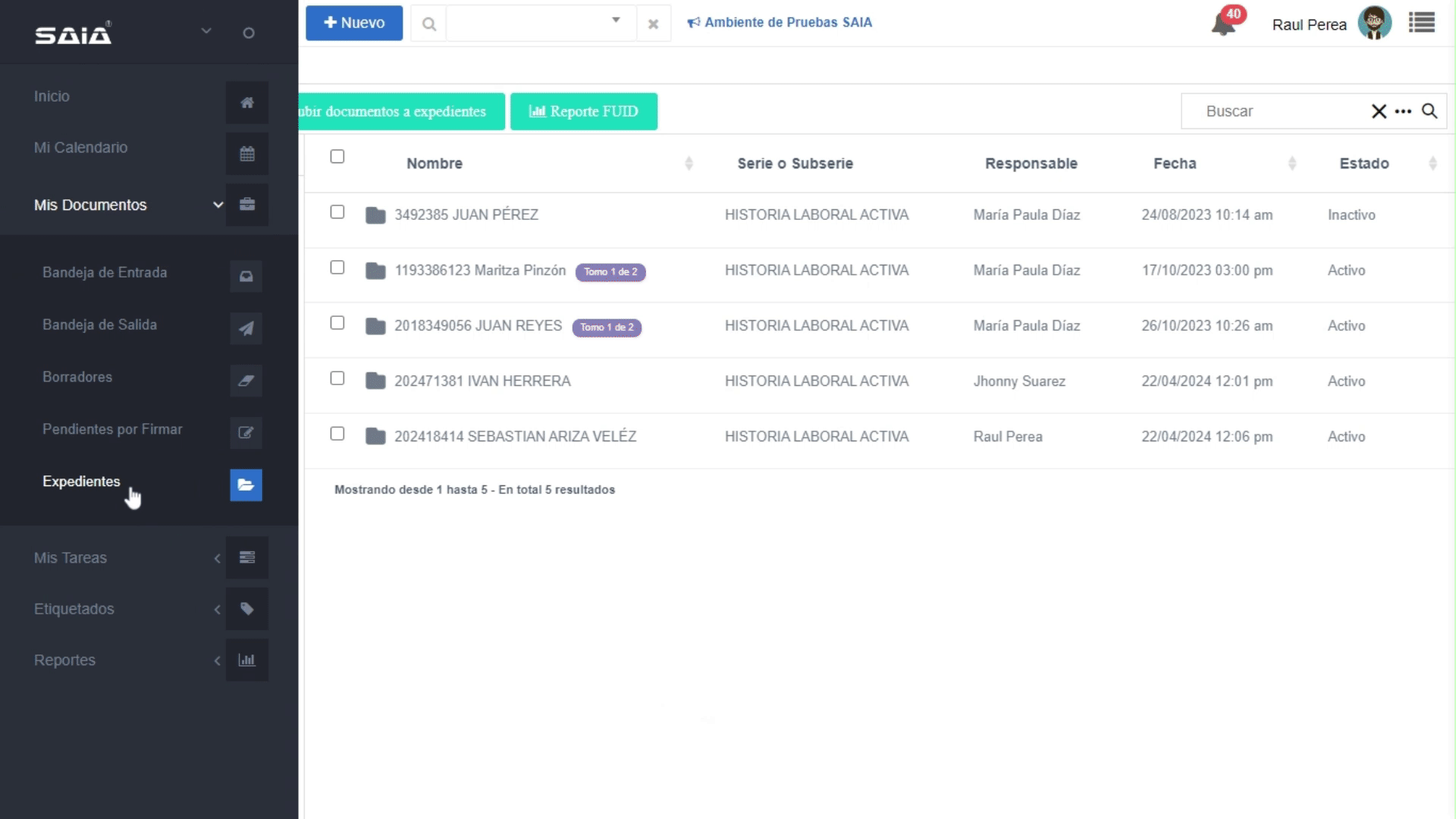Image resolution: width=1456 pixels, height=819 pixels.
Task: Select the 202471381 IVAN HERRERA checkbox
Action: [x=337, y=378]
